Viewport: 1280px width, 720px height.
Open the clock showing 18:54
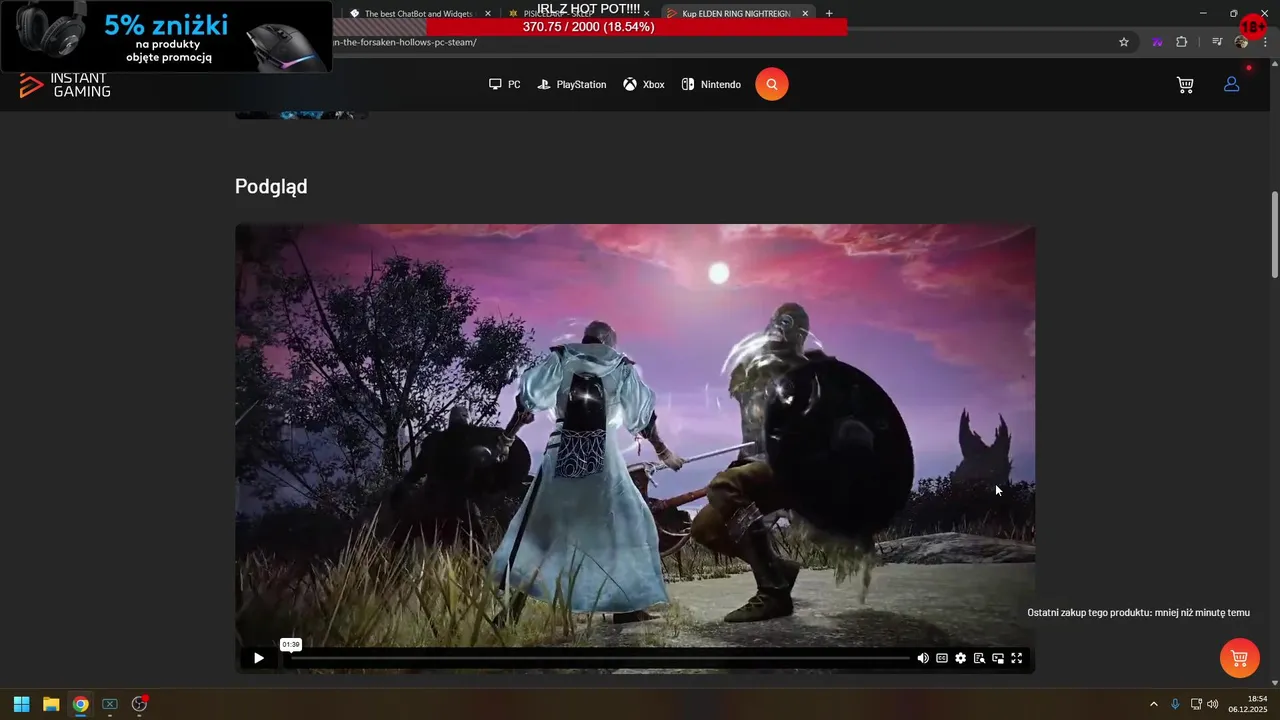(x=1248, y=704)
